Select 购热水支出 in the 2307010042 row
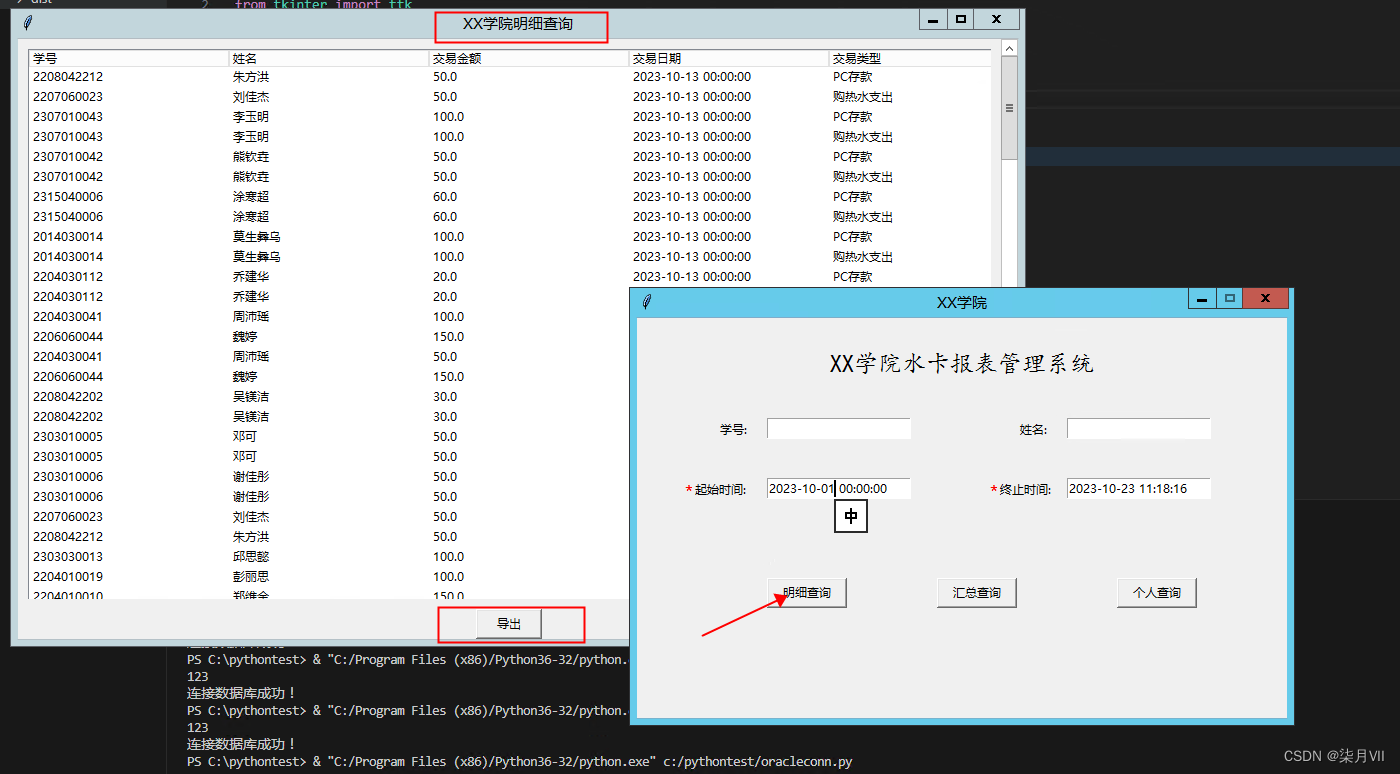Image resolution: width=1400 pixels, height=774 pixels. [x=863, y=176]
